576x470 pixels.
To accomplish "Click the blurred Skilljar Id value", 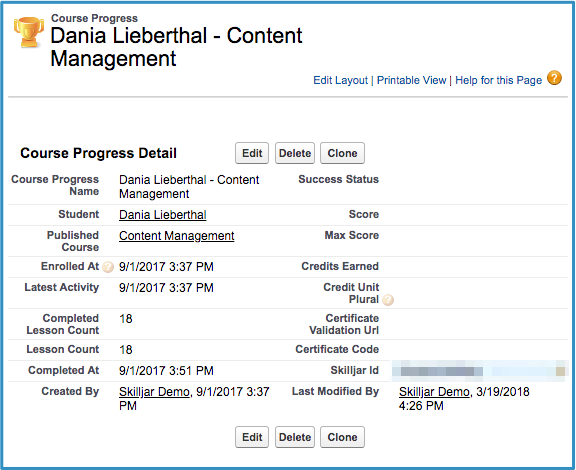I will (x=480, y=371).
